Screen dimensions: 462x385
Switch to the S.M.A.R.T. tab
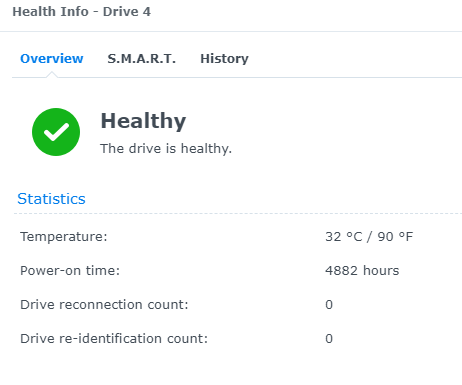point(141,58)
